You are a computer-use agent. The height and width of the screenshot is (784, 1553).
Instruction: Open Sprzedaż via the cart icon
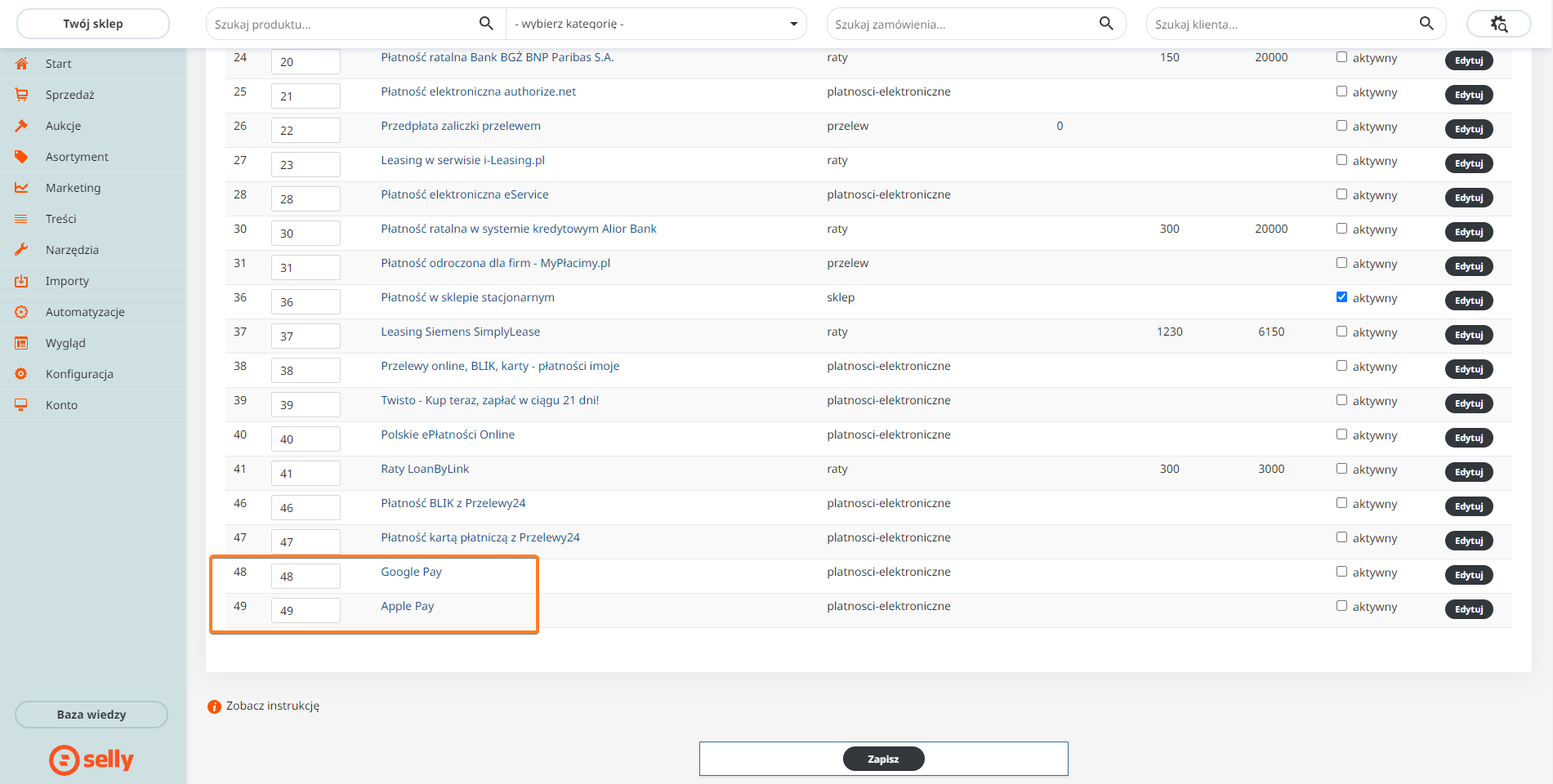(x=21, y=95)
